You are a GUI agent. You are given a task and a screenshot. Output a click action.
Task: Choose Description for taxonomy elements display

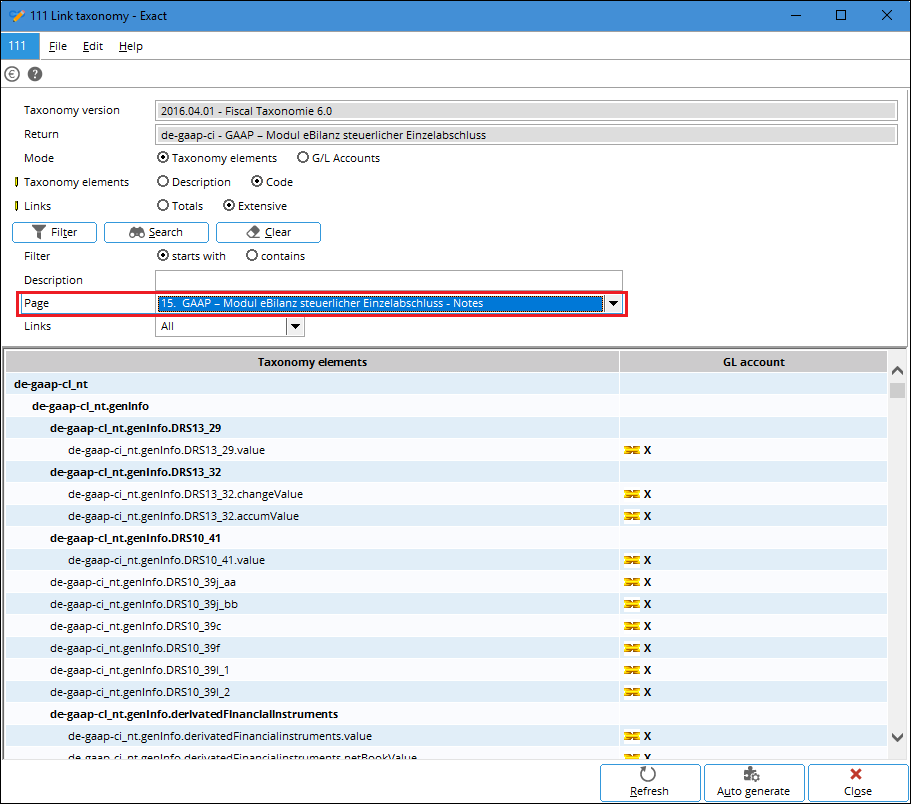163,181
